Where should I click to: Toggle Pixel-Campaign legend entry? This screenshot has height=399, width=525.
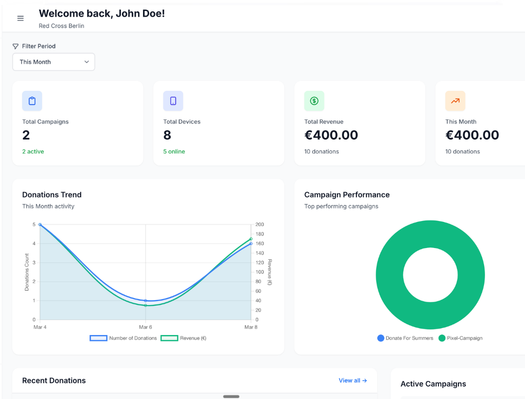click(461, 338)
